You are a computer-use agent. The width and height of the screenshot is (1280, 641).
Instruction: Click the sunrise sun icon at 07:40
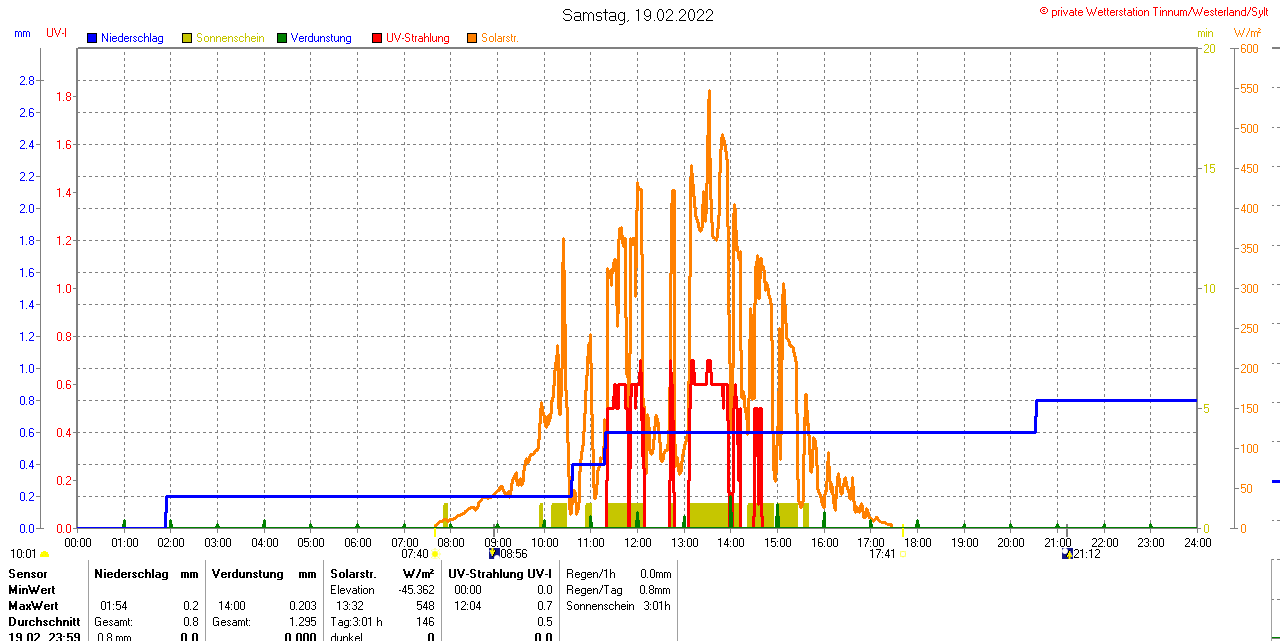[x=435, y=554]
